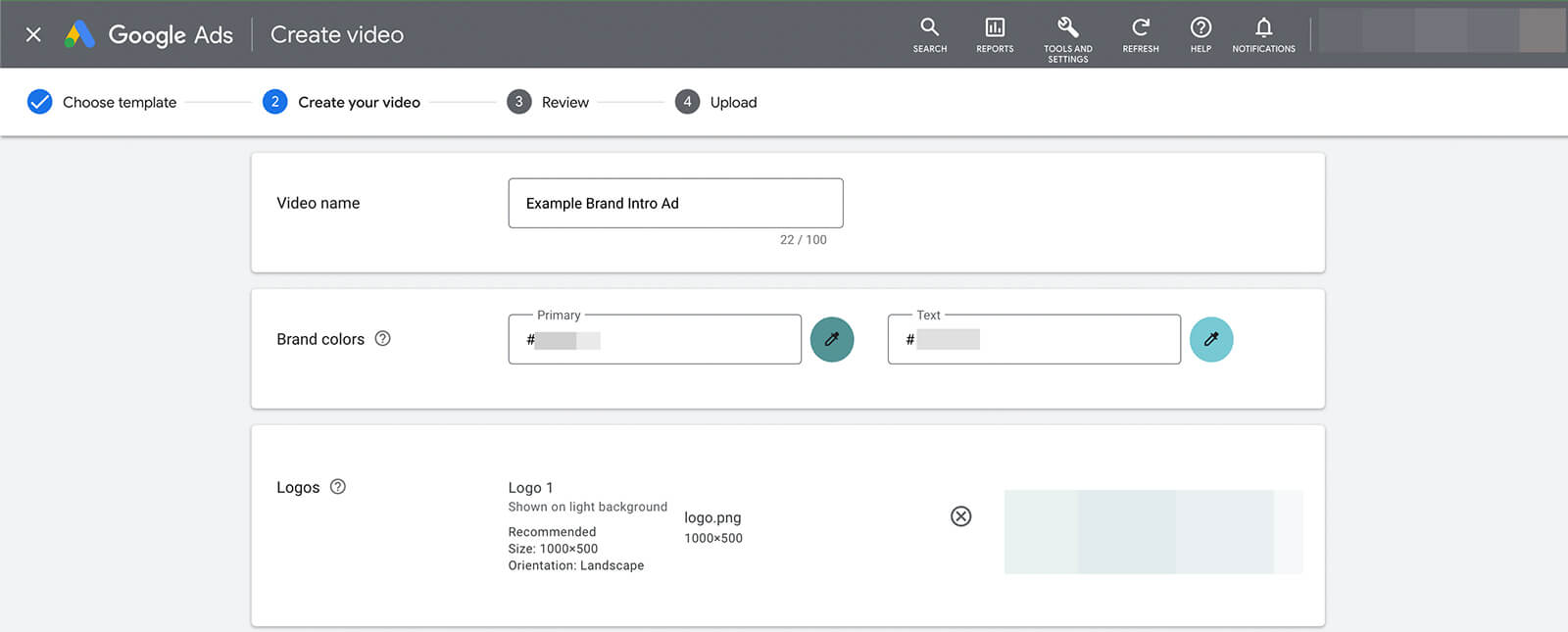Image resolution: width=1568 pixels, height=632 pixels.
Task: Jump to the Upload step
Action: coord(716,102)
